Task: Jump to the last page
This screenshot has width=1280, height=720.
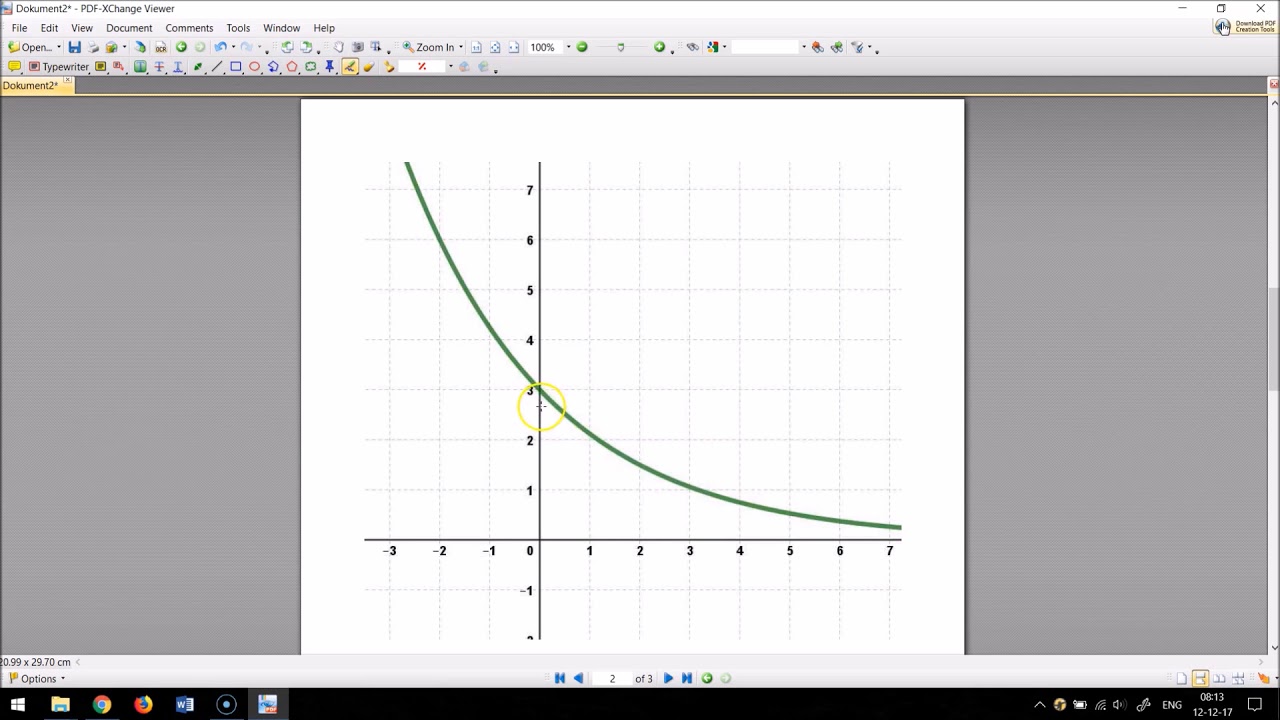Action: (x=687, y=678)
